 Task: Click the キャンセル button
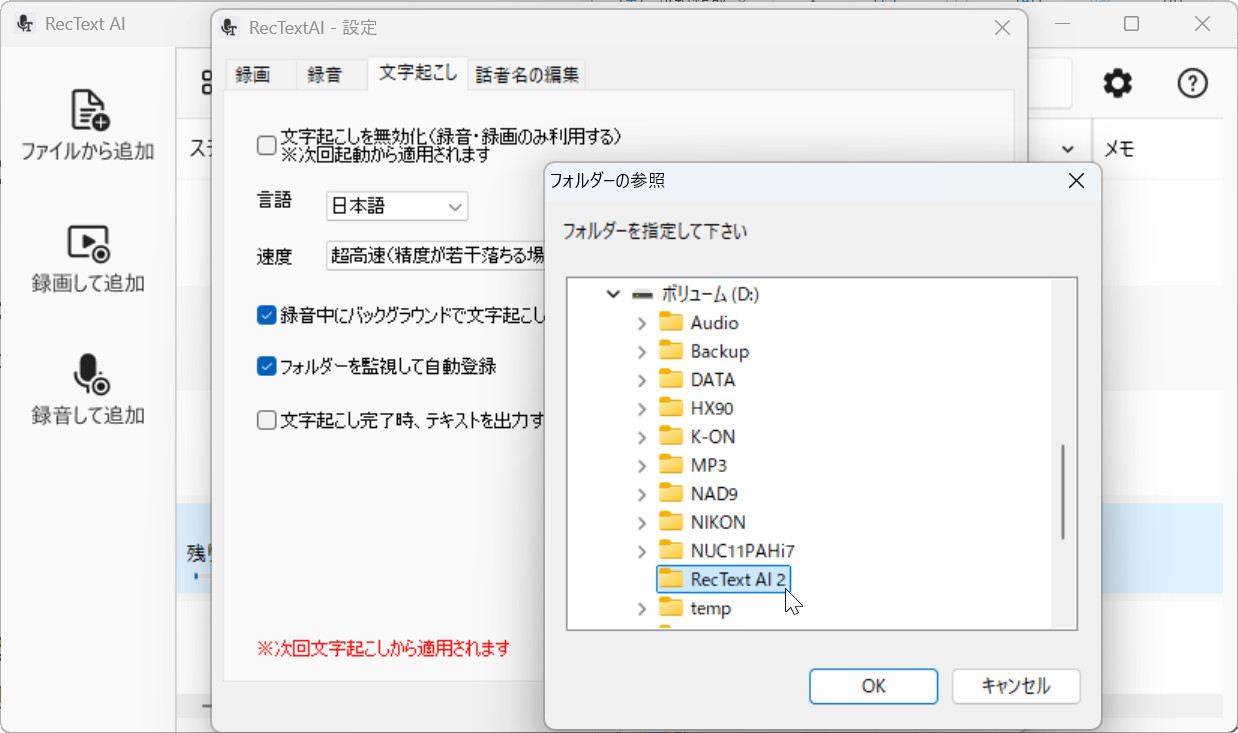click(1015, 686)
